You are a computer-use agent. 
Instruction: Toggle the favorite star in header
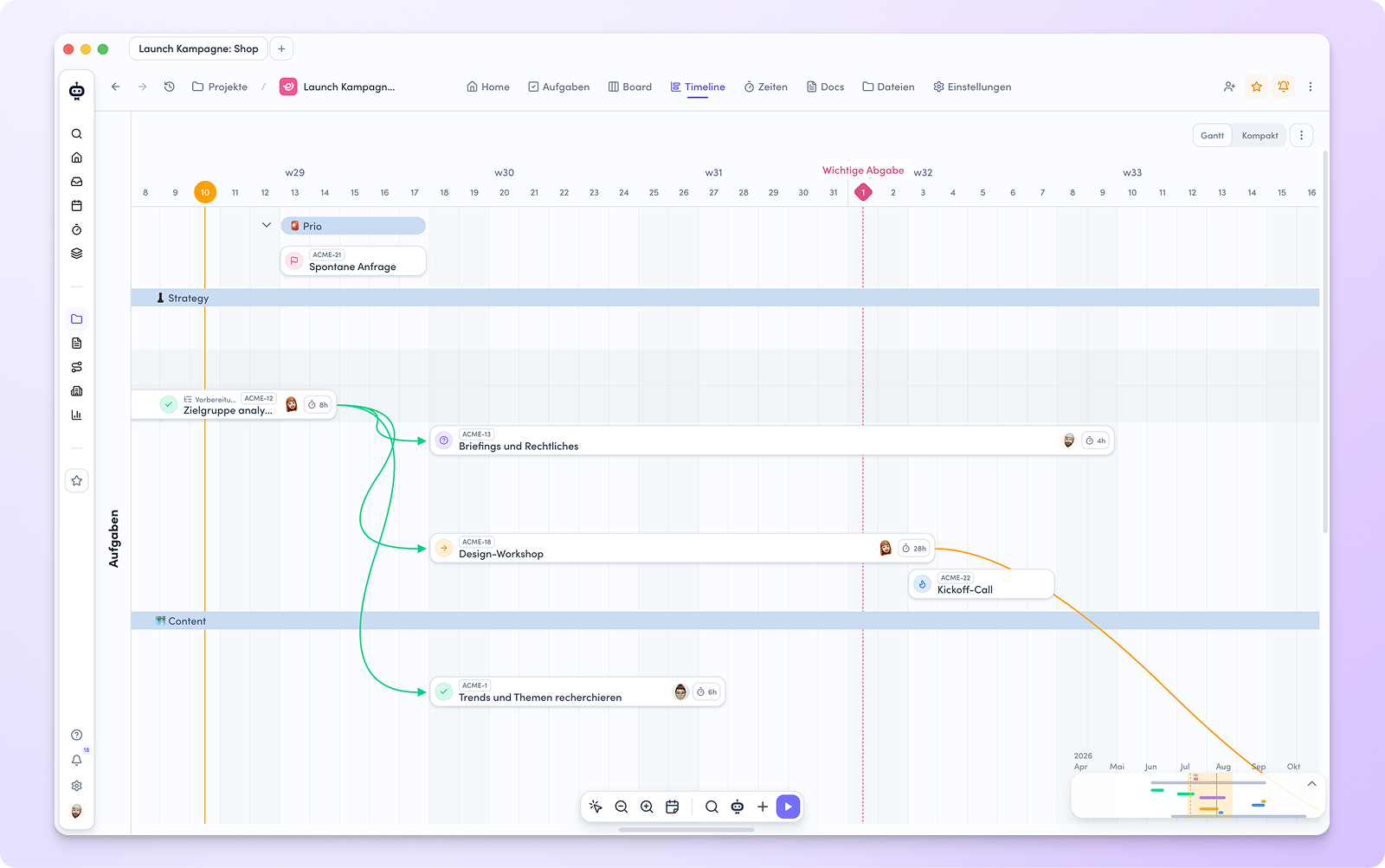[x=1257, y=87]
